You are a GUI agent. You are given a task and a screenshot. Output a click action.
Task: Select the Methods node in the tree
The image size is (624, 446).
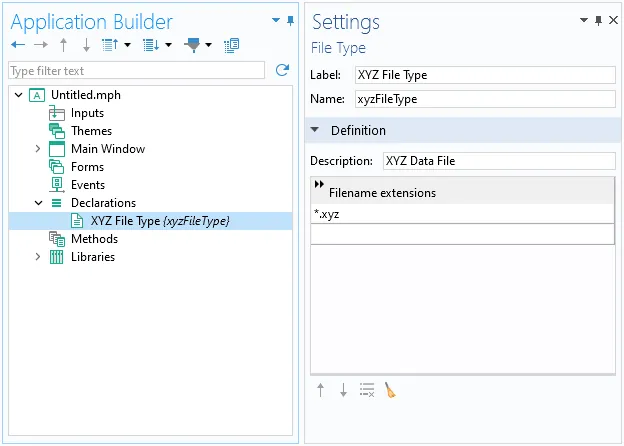pyautogui.click(x=94, y=239)
